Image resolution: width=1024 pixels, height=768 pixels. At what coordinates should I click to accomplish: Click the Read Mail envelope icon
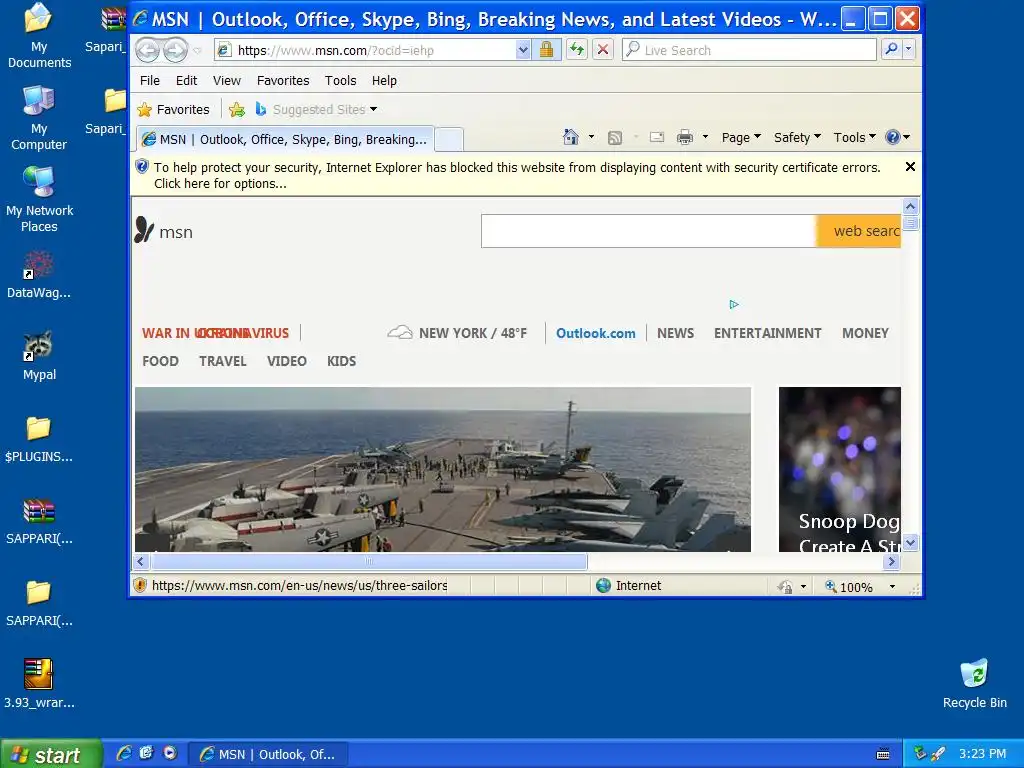pyautogui.click(x=657, y=137)
